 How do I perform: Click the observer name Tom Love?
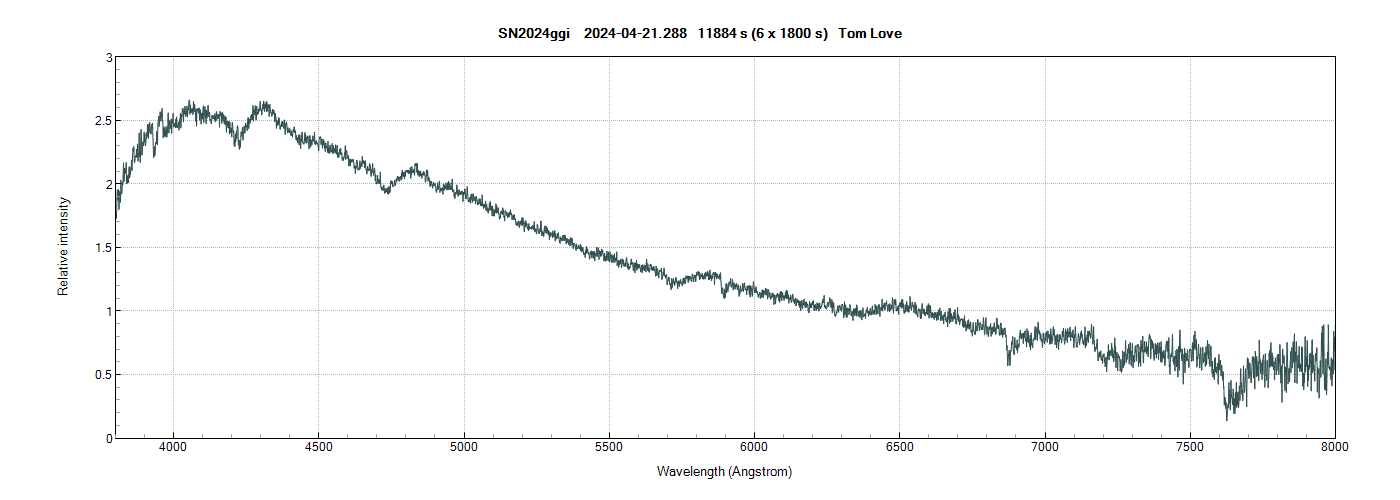870,34
